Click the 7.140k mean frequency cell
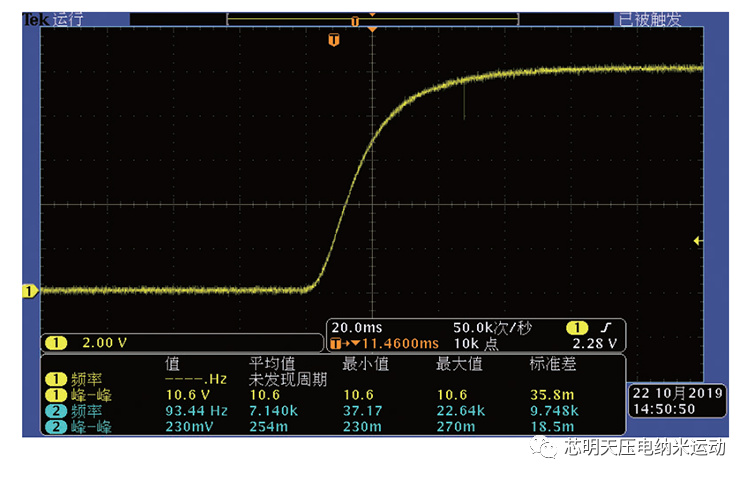This screenshot has width=750, height=480. (274, 411)
